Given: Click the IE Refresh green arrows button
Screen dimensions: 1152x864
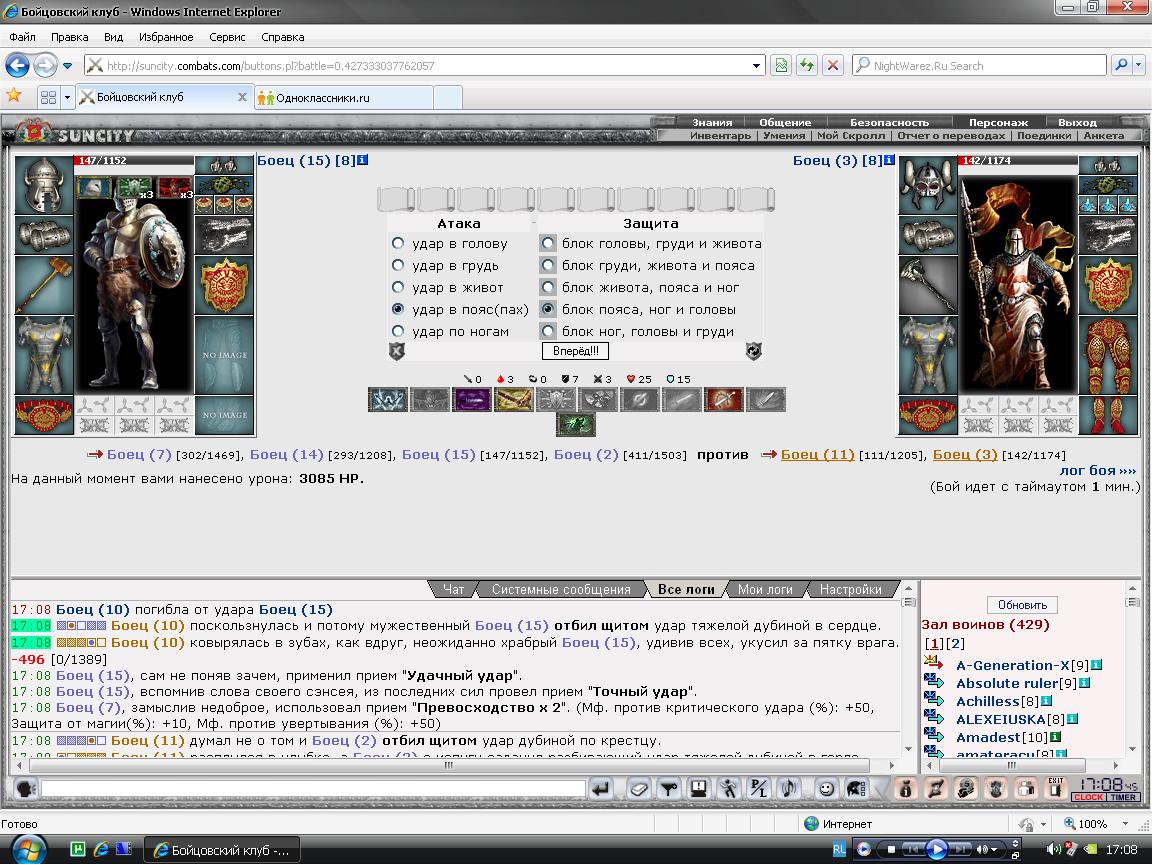Looking at the screenshot, I should [807, 65].
